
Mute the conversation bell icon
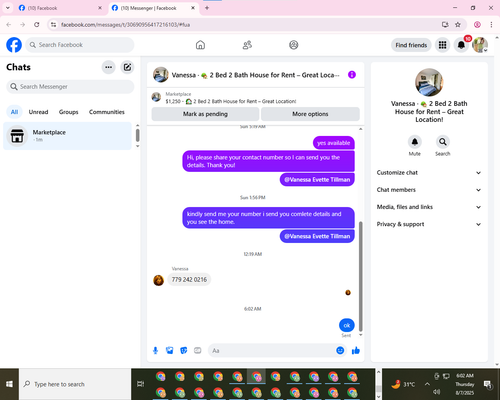click(x=415, y=142)
